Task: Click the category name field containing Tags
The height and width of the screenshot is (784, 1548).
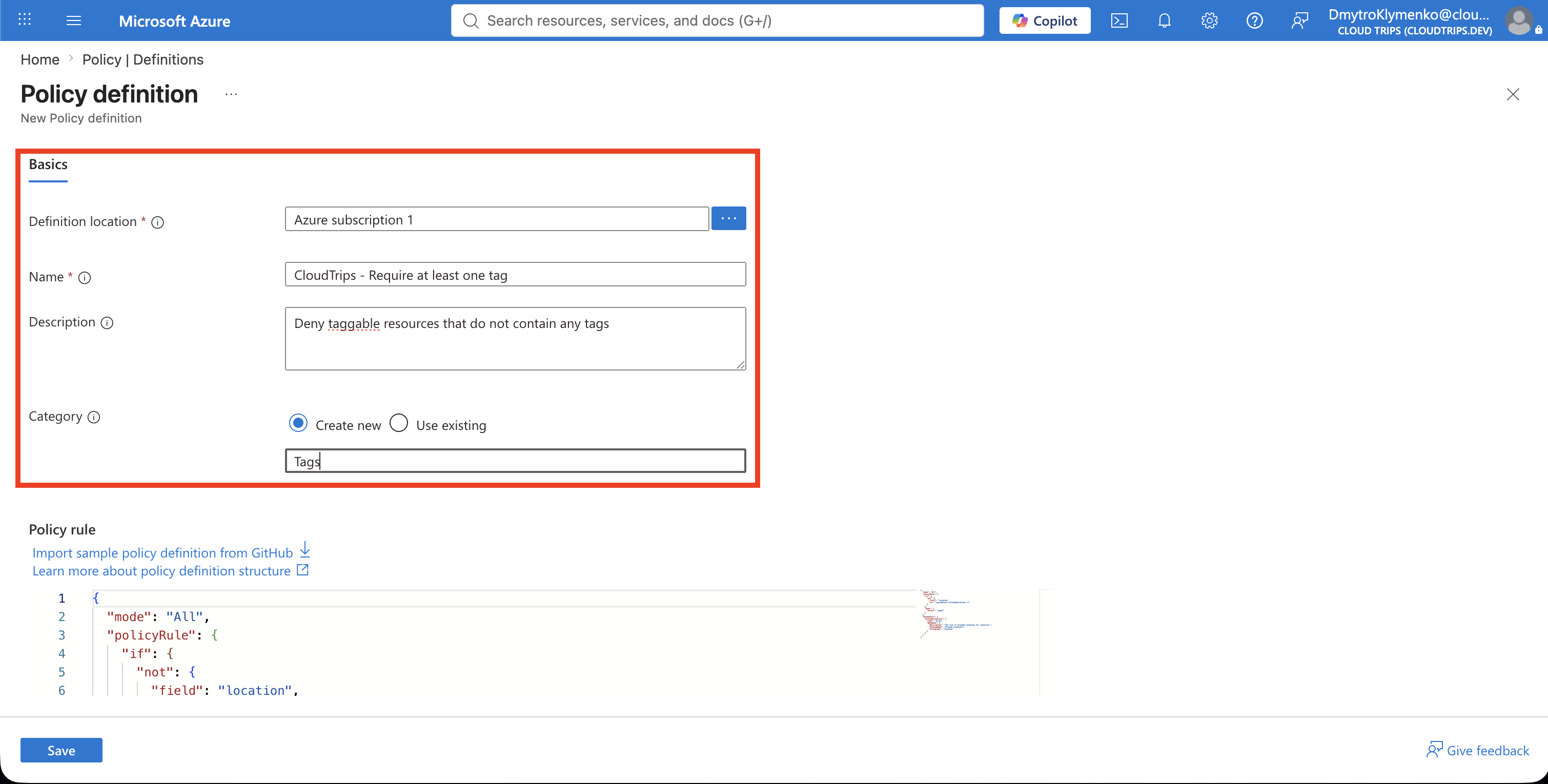Action: tap(515, 461)
